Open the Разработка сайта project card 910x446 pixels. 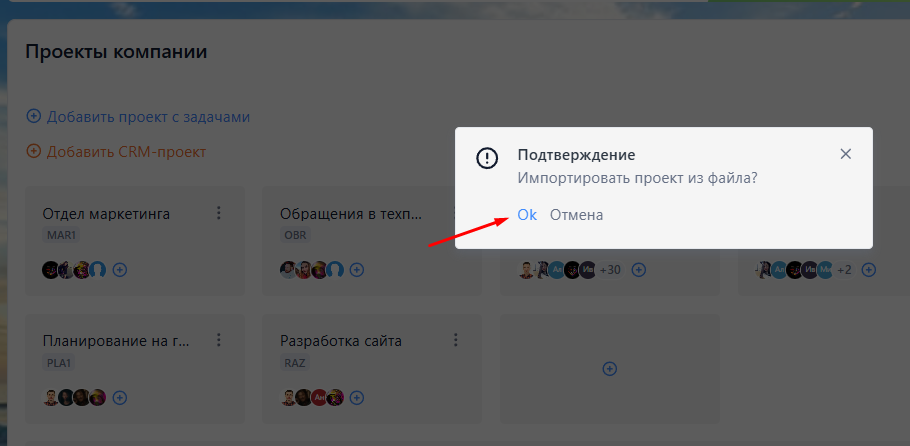[x=341, y=341]
